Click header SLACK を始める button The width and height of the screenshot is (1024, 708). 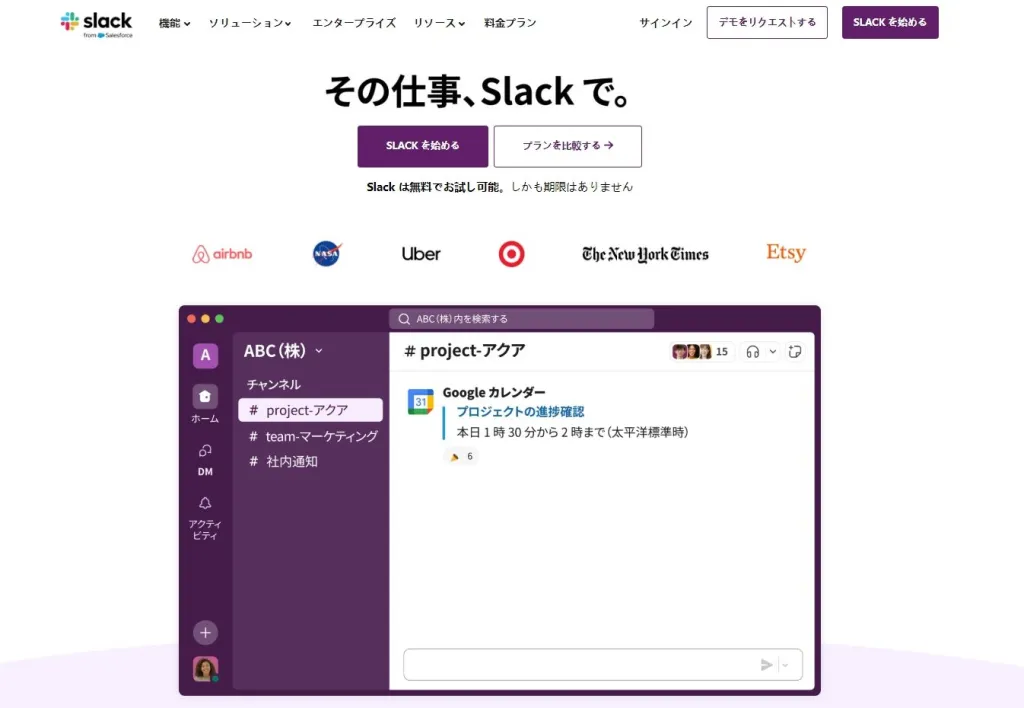click(889, 22)
